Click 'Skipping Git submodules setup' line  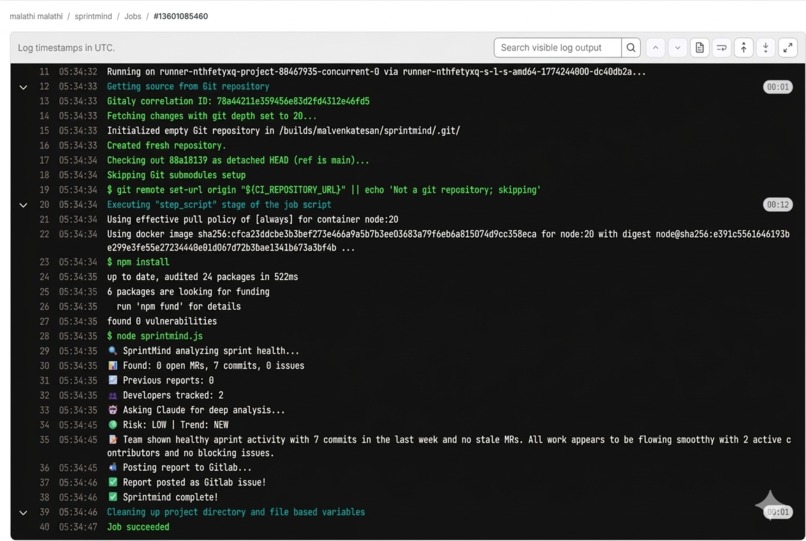176,175
